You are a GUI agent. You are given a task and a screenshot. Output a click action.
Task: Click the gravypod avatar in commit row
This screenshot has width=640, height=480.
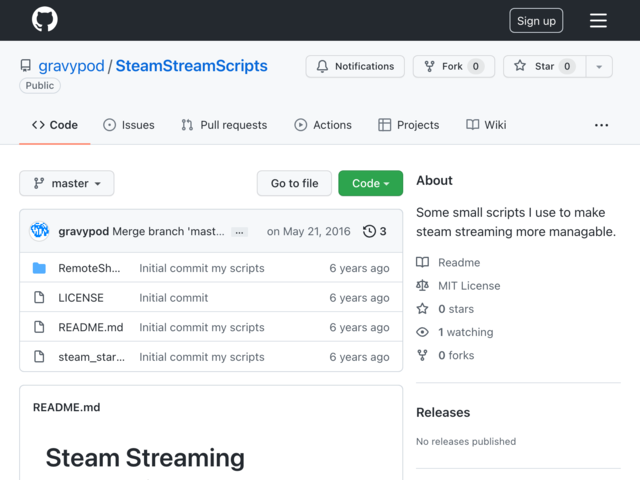coord(40,231)
